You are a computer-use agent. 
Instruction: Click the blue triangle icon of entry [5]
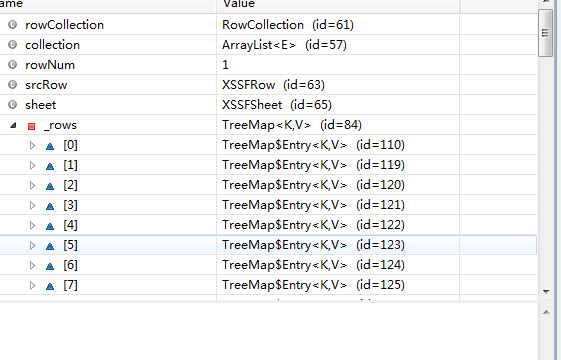[x=50, y=246]
